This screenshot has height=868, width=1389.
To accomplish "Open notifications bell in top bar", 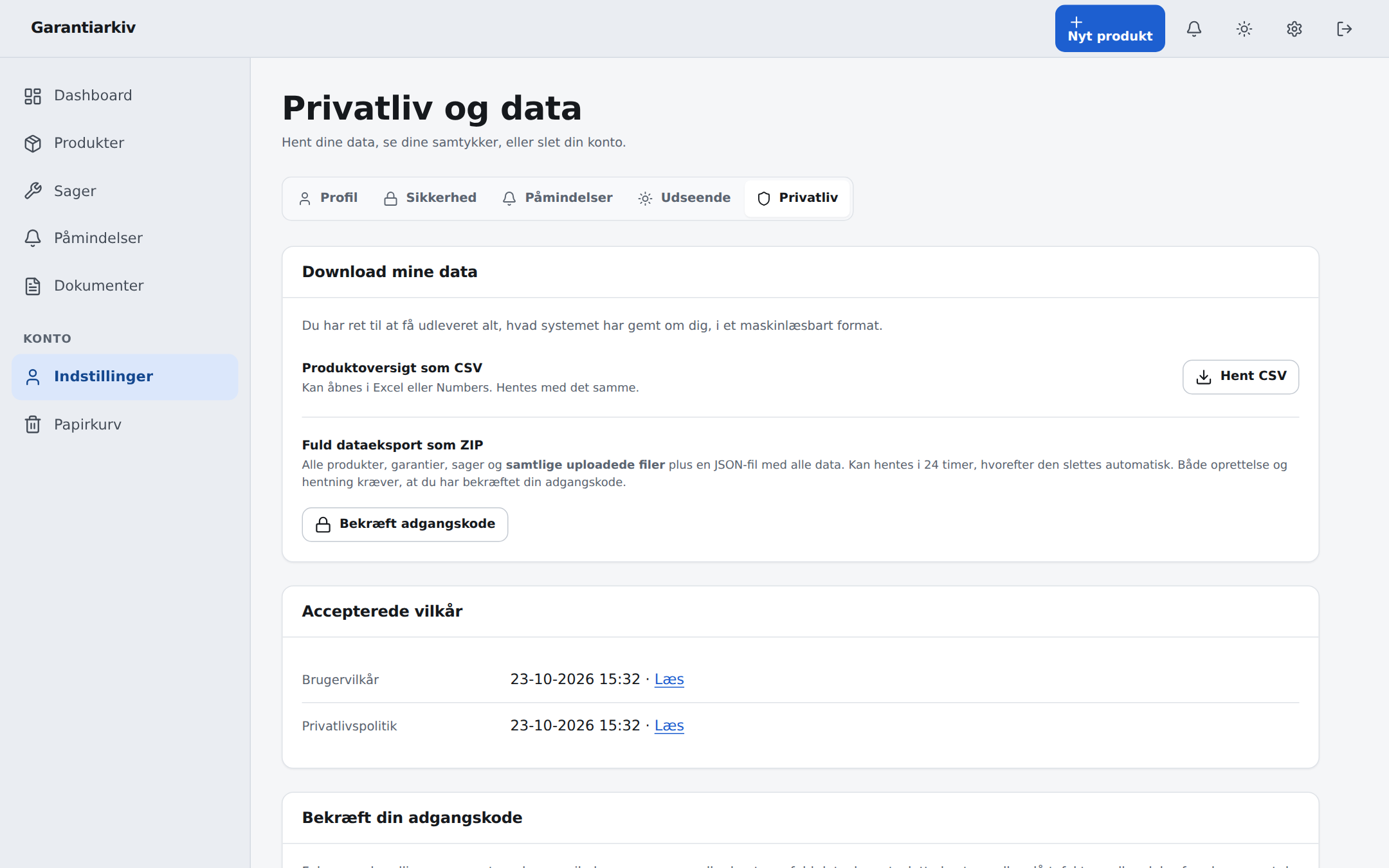I will [x=1194, y=29].
